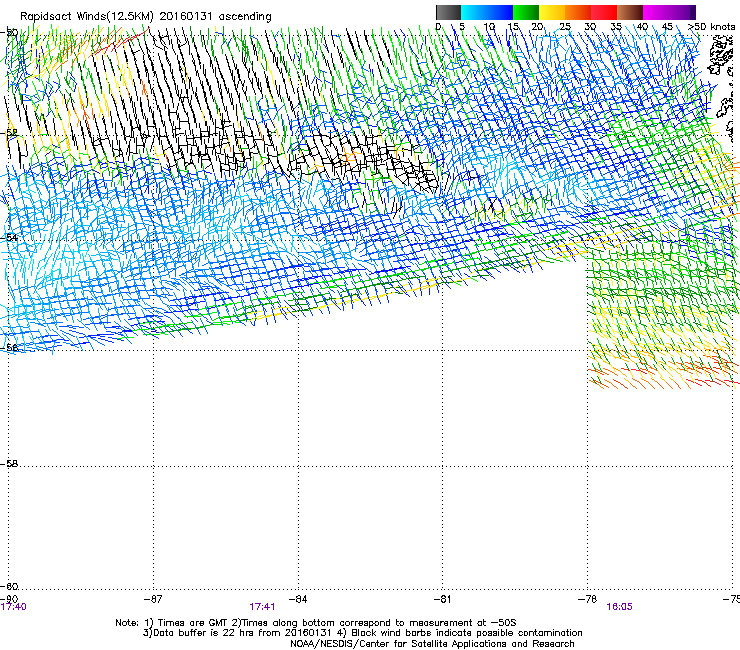Screen dimensions: 740x650
Task: Click the 18:05 pass time label
Action: (619, 607)
